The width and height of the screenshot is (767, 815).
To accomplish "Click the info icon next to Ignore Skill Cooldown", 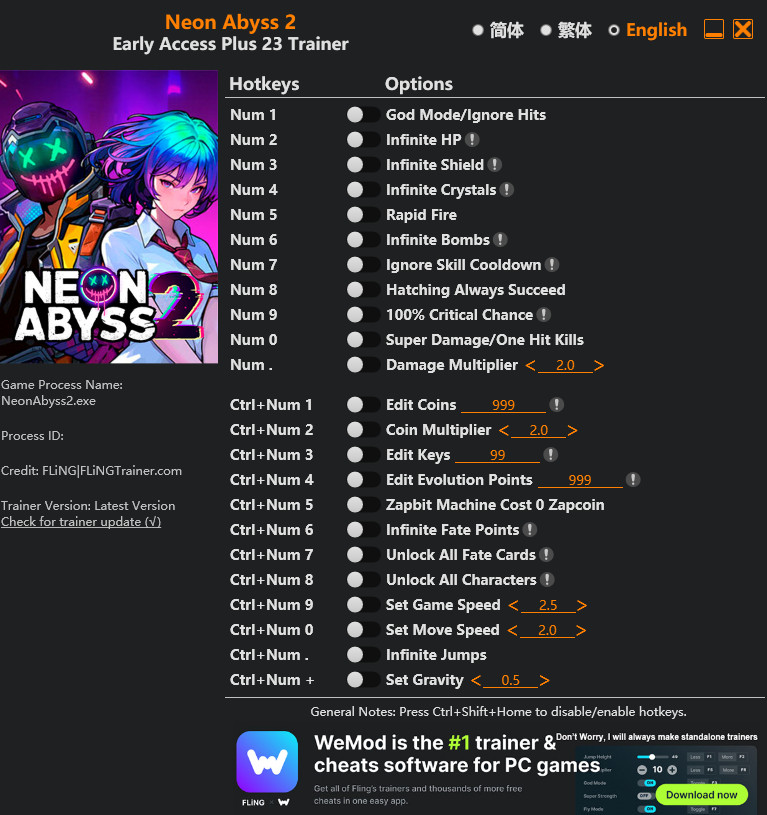I will [x=552, y=265].
